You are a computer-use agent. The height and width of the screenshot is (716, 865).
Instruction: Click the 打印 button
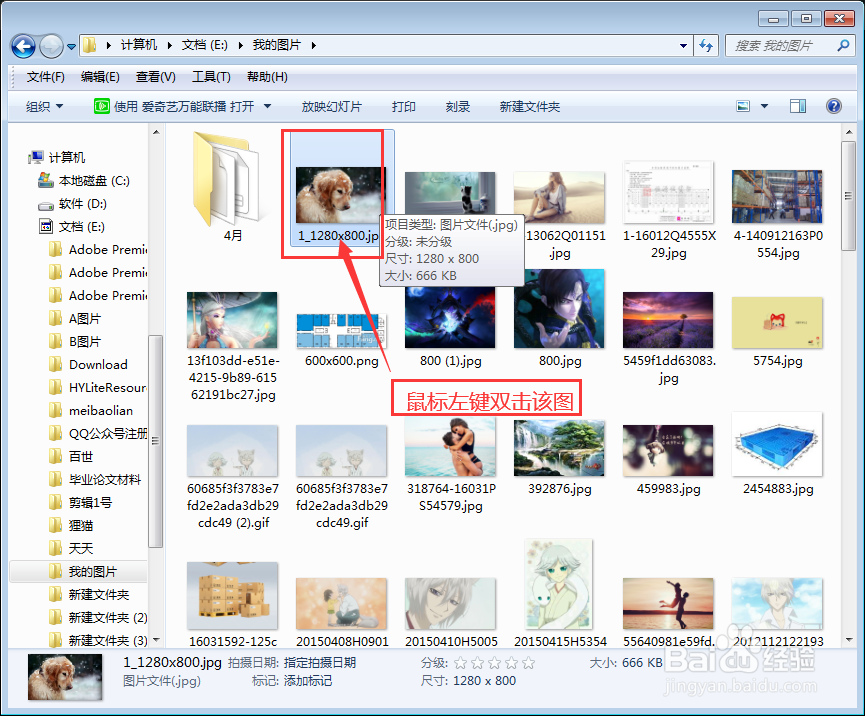coord(404,105)
